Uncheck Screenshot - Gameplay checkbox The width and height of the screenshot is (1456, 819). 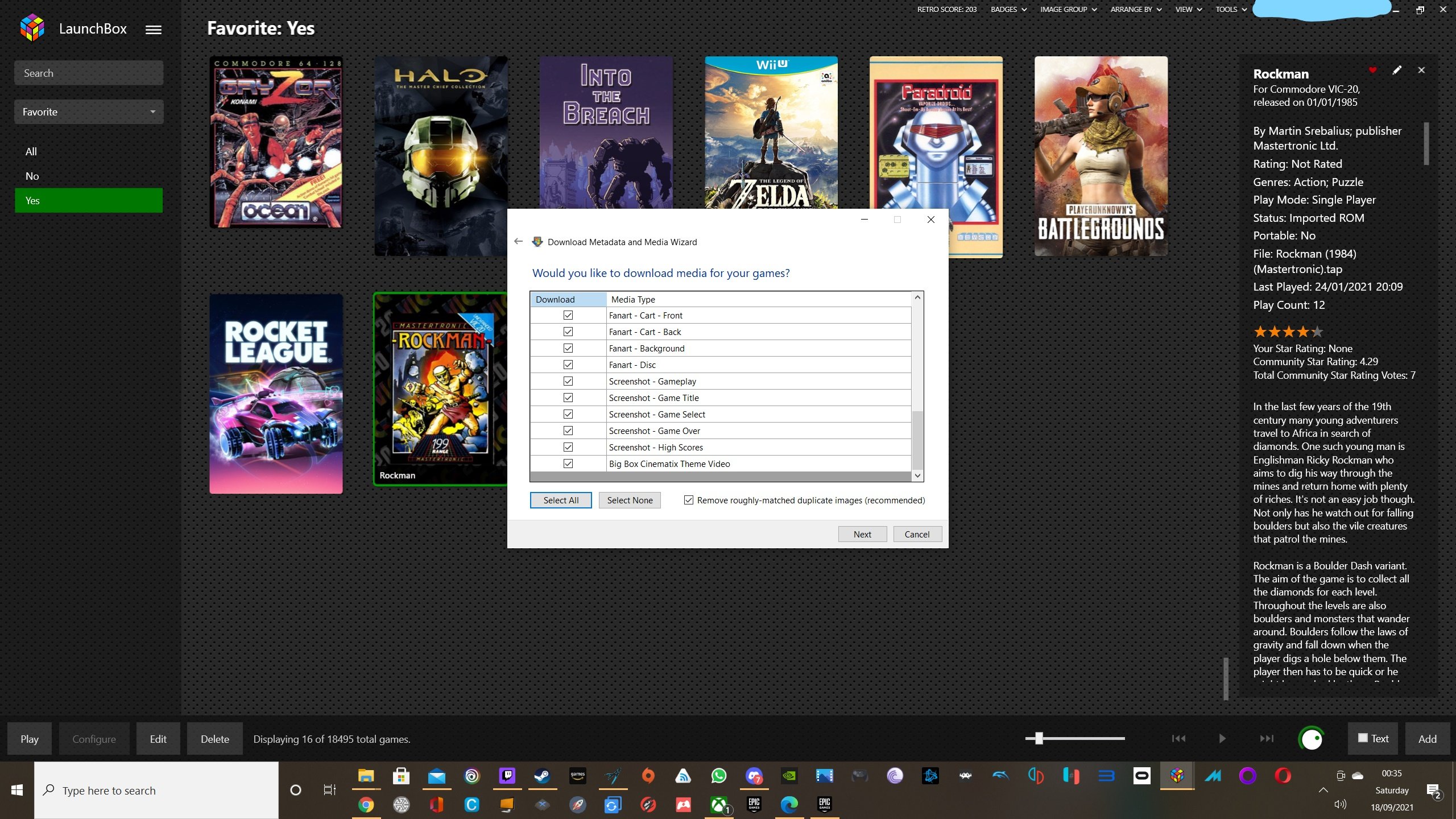pos(568,381)
